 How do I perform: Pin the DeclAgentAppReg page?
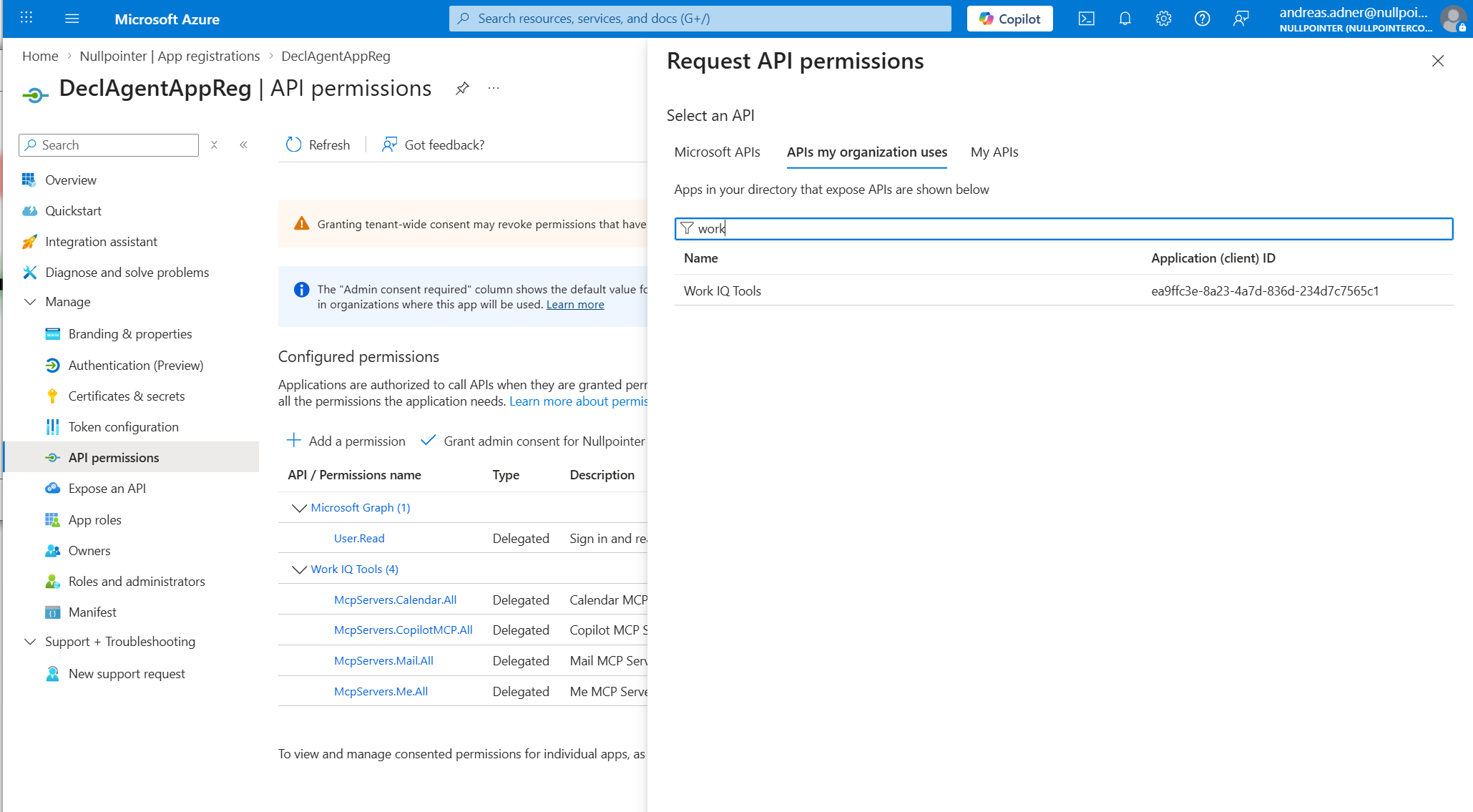[462, 88]
